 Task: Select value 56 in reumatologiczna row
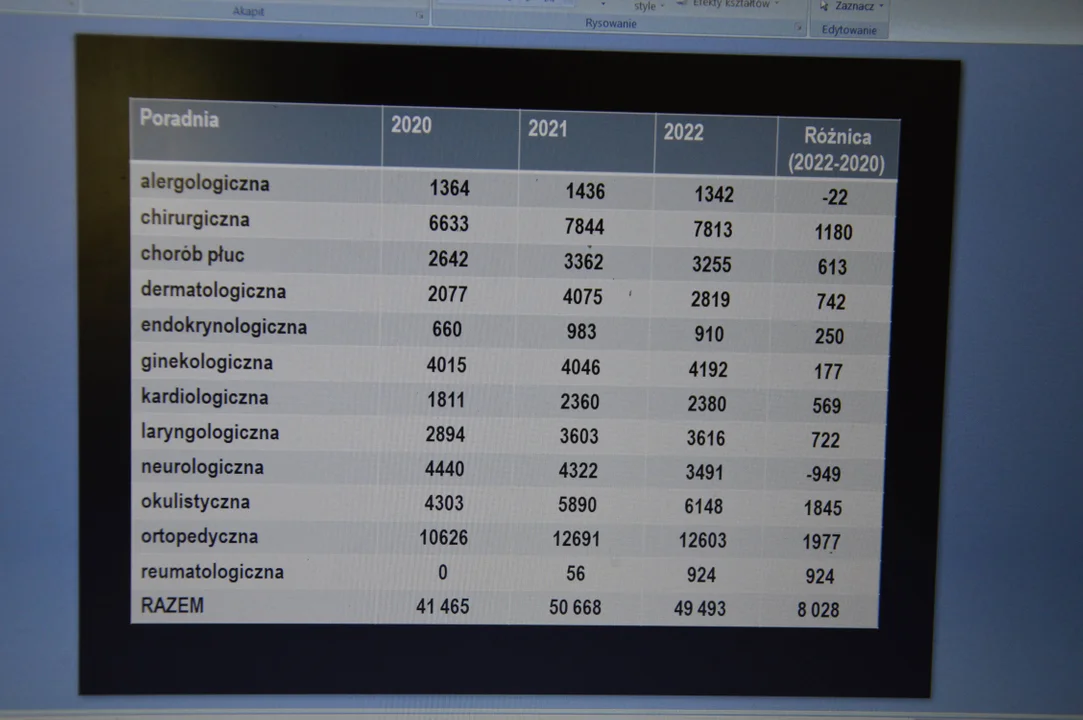(575, 574)
